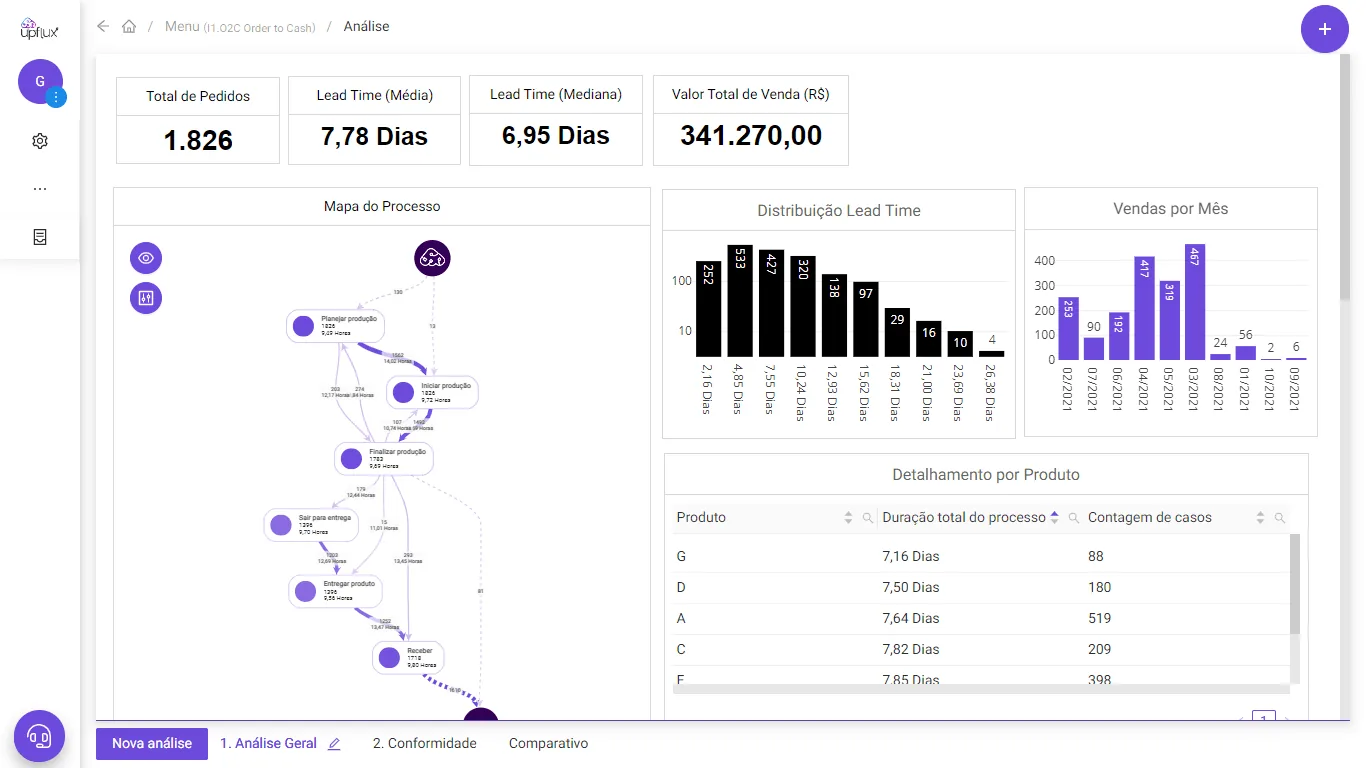
Task: Click the product table vertical scrollbar
Action: [x=1295, y=584]
